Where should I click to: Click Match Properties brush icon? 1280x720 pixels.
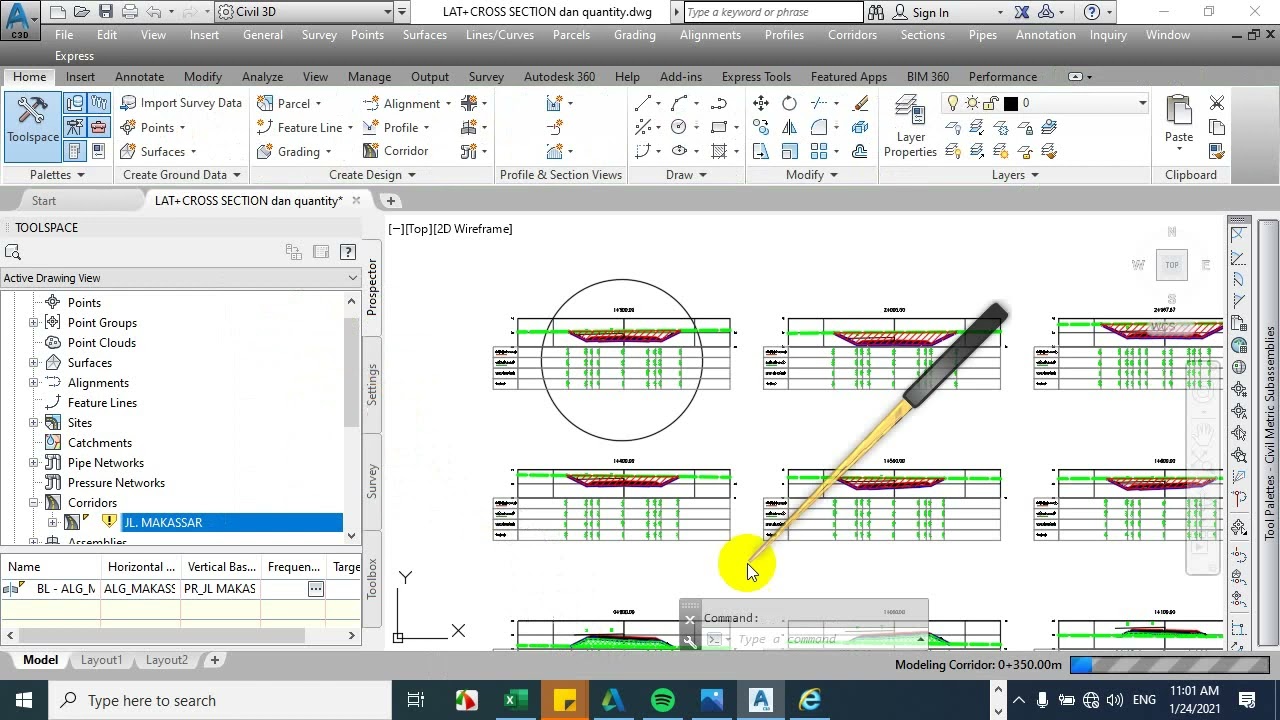1217,151
